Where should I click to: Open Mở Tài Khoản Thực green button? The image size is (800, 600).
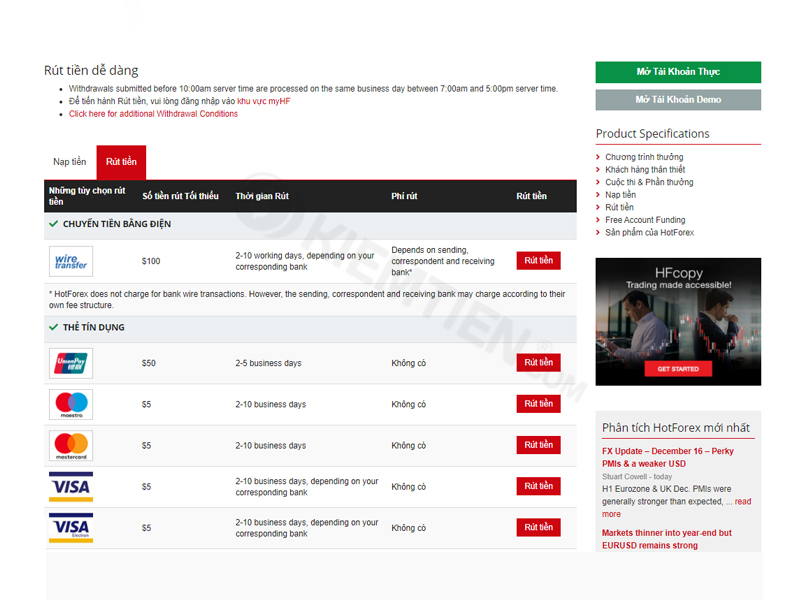[x=678, y=72]
